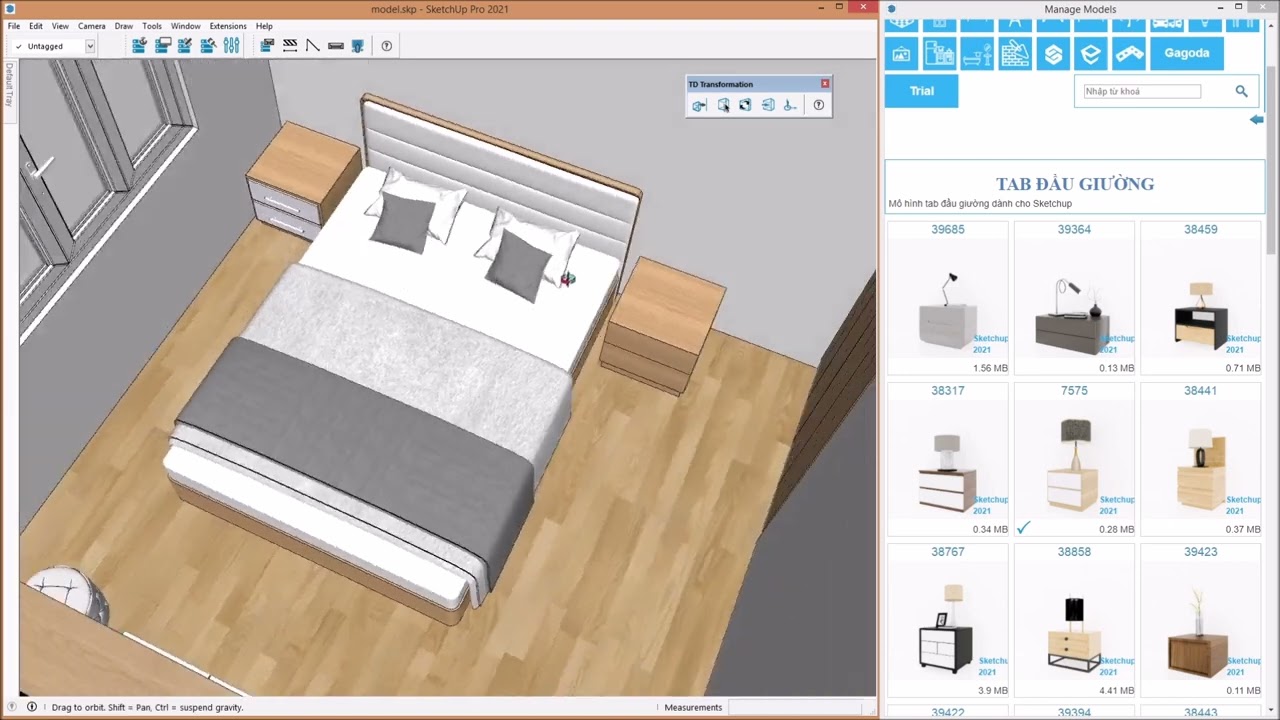This screenshot has width=1280, height=720.
Task: Open the View menu
Action: click(x=61, y=26)
